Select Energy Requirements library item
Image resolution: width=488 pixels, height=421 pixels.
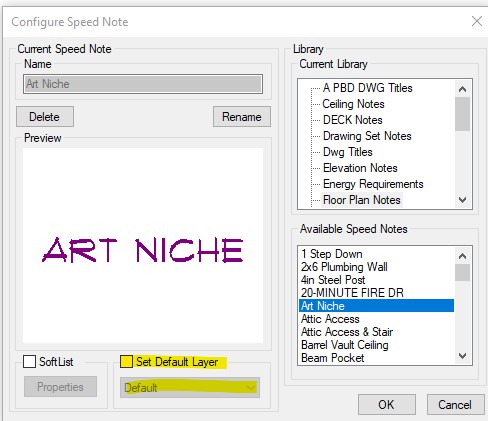[373, 184]
